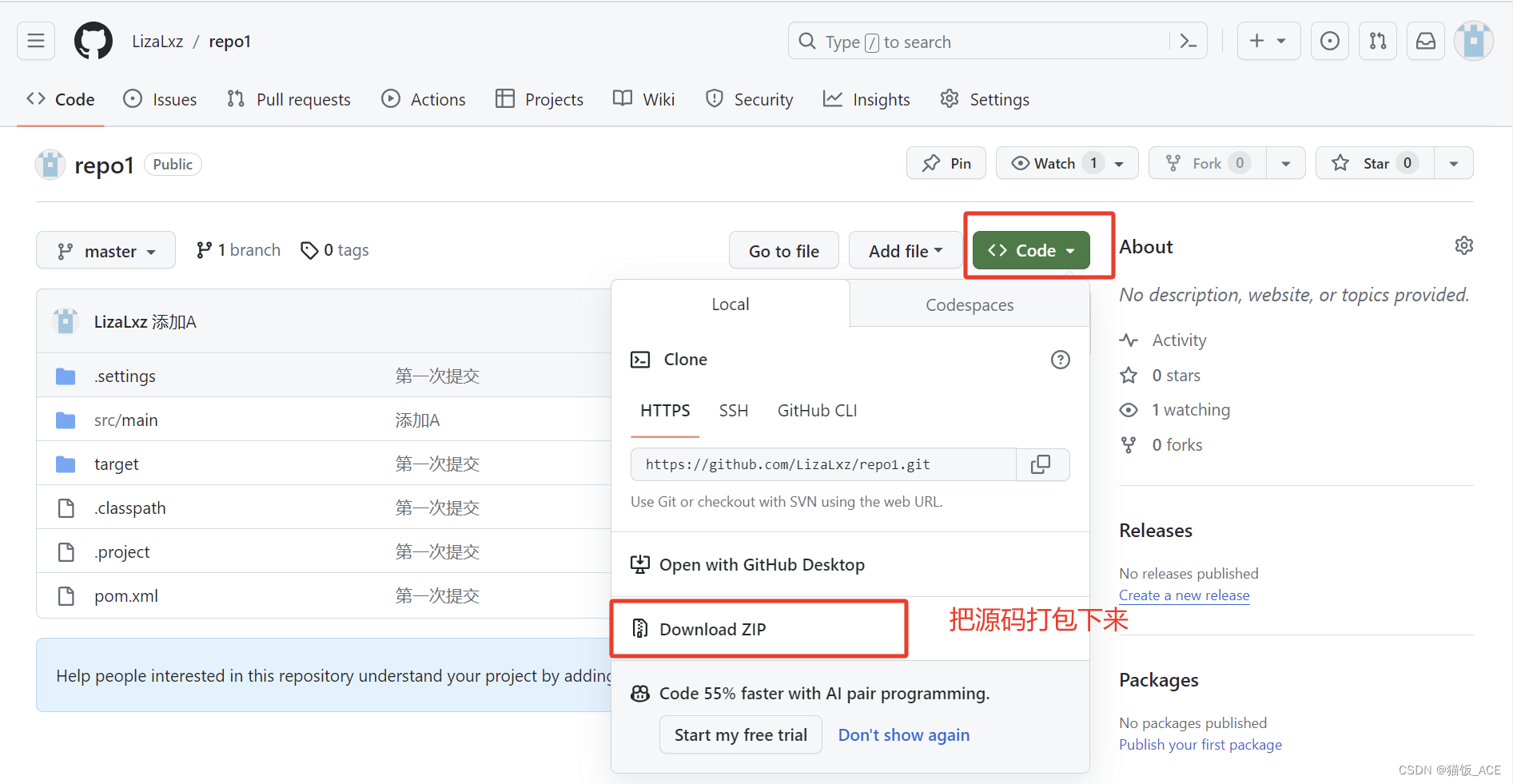This screenshot has width=1513, height=784.
Task: View 1 watching link
Action: pyautogui.click(x=1175, y=410)
